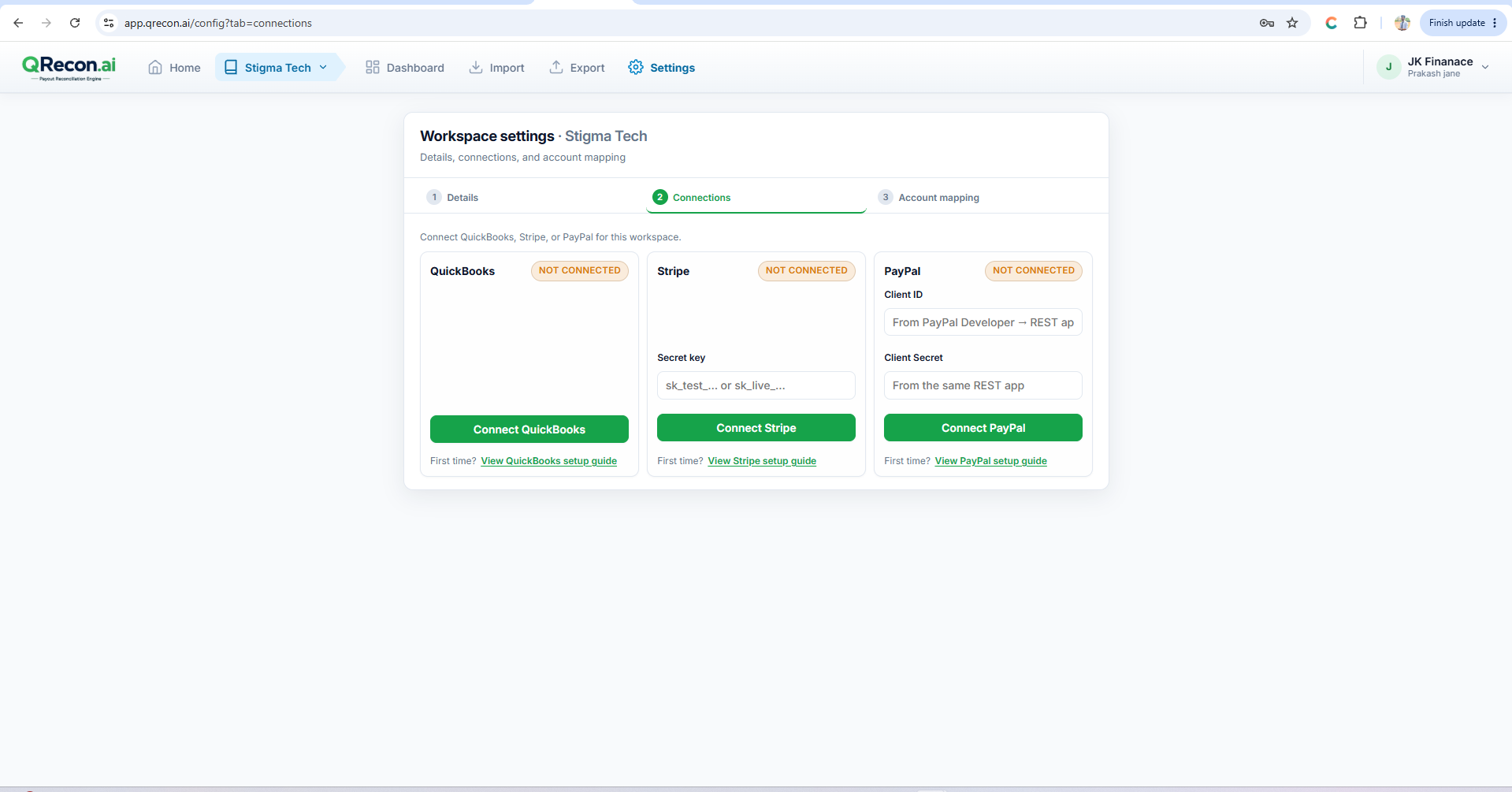Open Chrome profile avatar
This screenshot has width=1512, height=792.
click(1402, 23)
